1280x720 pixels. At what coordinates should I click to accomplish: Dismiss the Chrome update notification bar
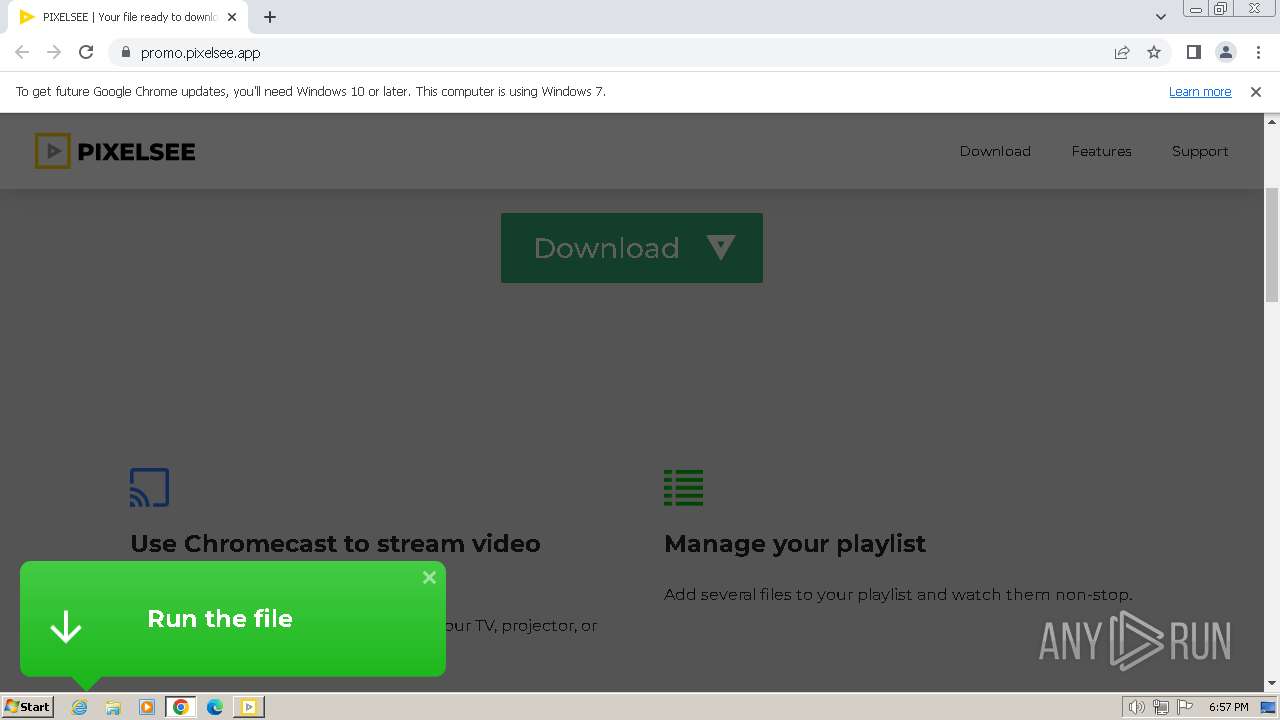[x=1256, y=91]
